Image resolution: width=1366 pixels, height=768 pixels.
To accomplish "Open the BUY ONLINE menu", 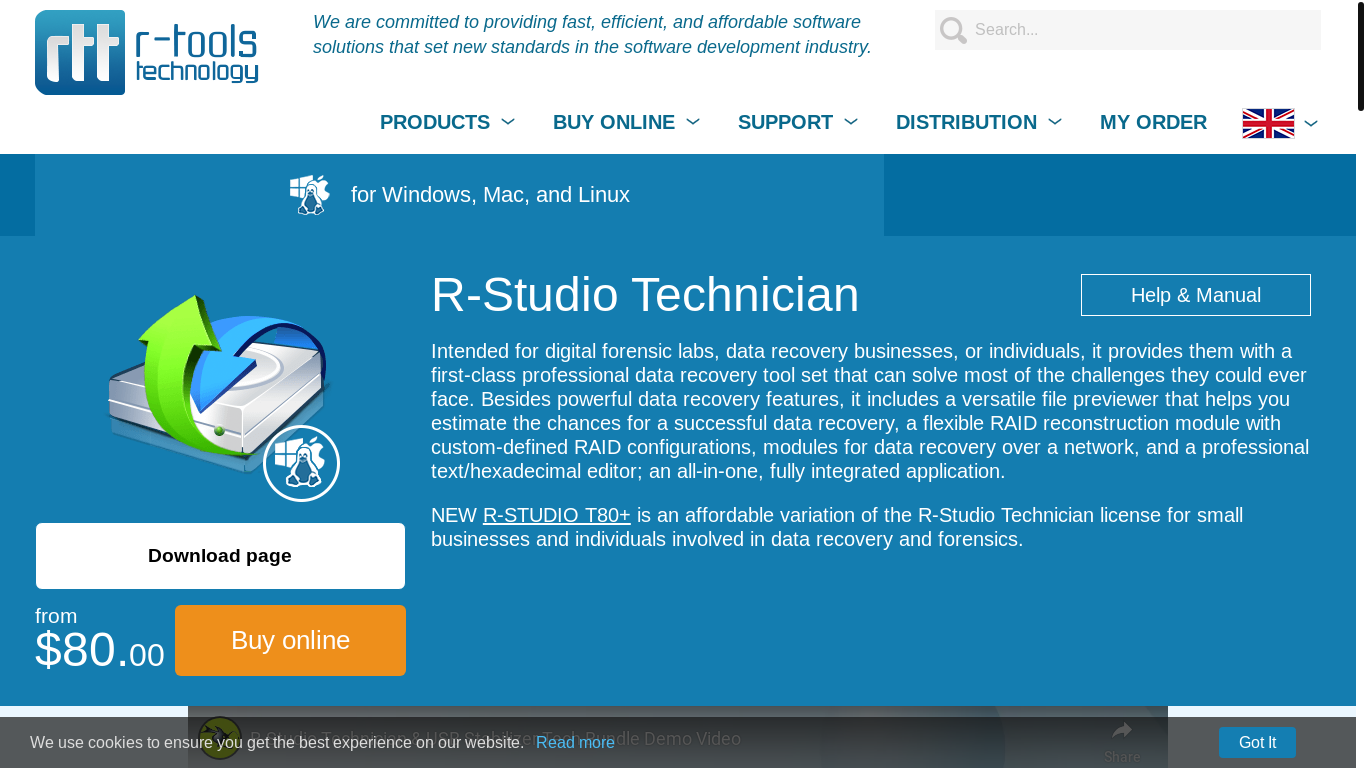I will click(x=614, y=122).
